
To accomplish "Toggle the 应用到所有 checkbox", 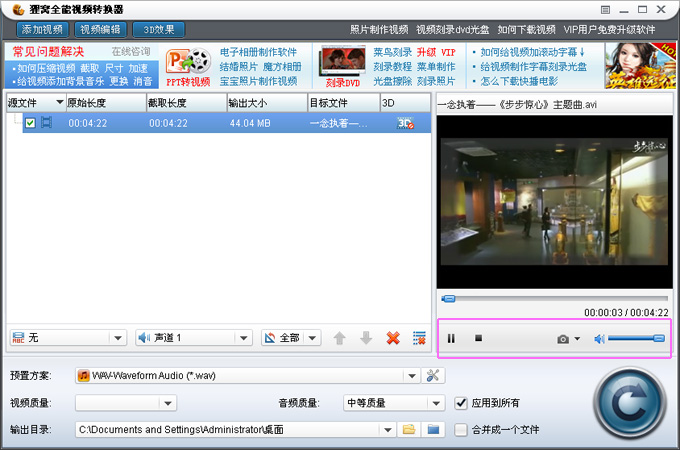I will pos(461,403).
